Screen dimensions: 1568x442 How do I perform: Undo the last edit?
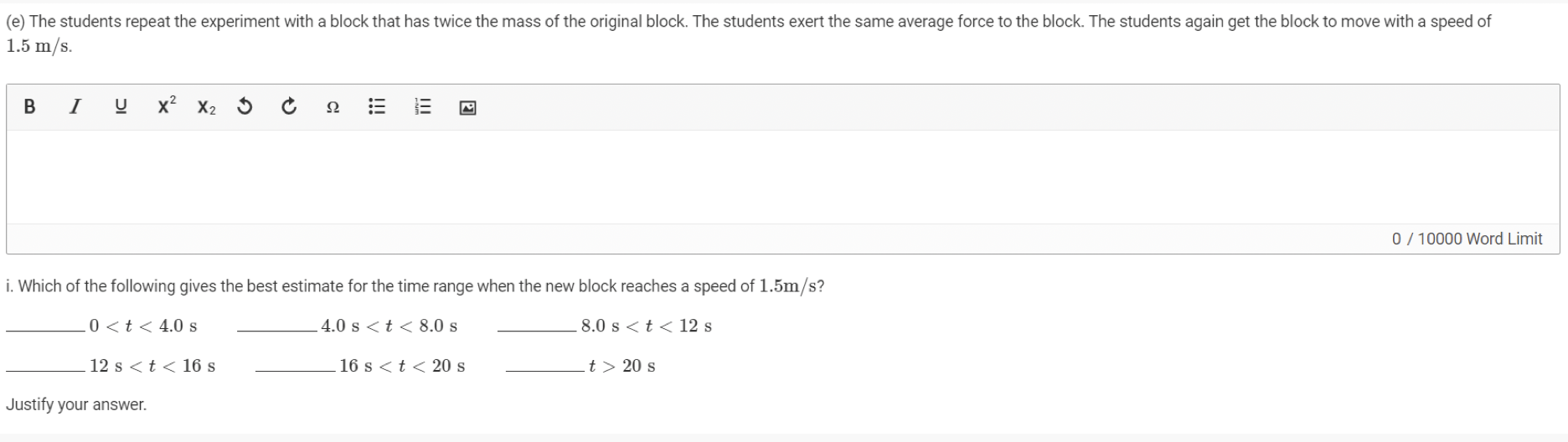(245, 107)
